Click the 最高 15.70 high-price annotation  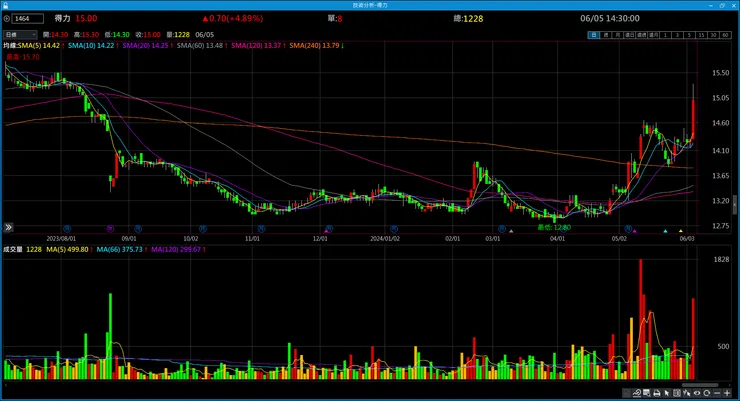[x=23, y=57]
